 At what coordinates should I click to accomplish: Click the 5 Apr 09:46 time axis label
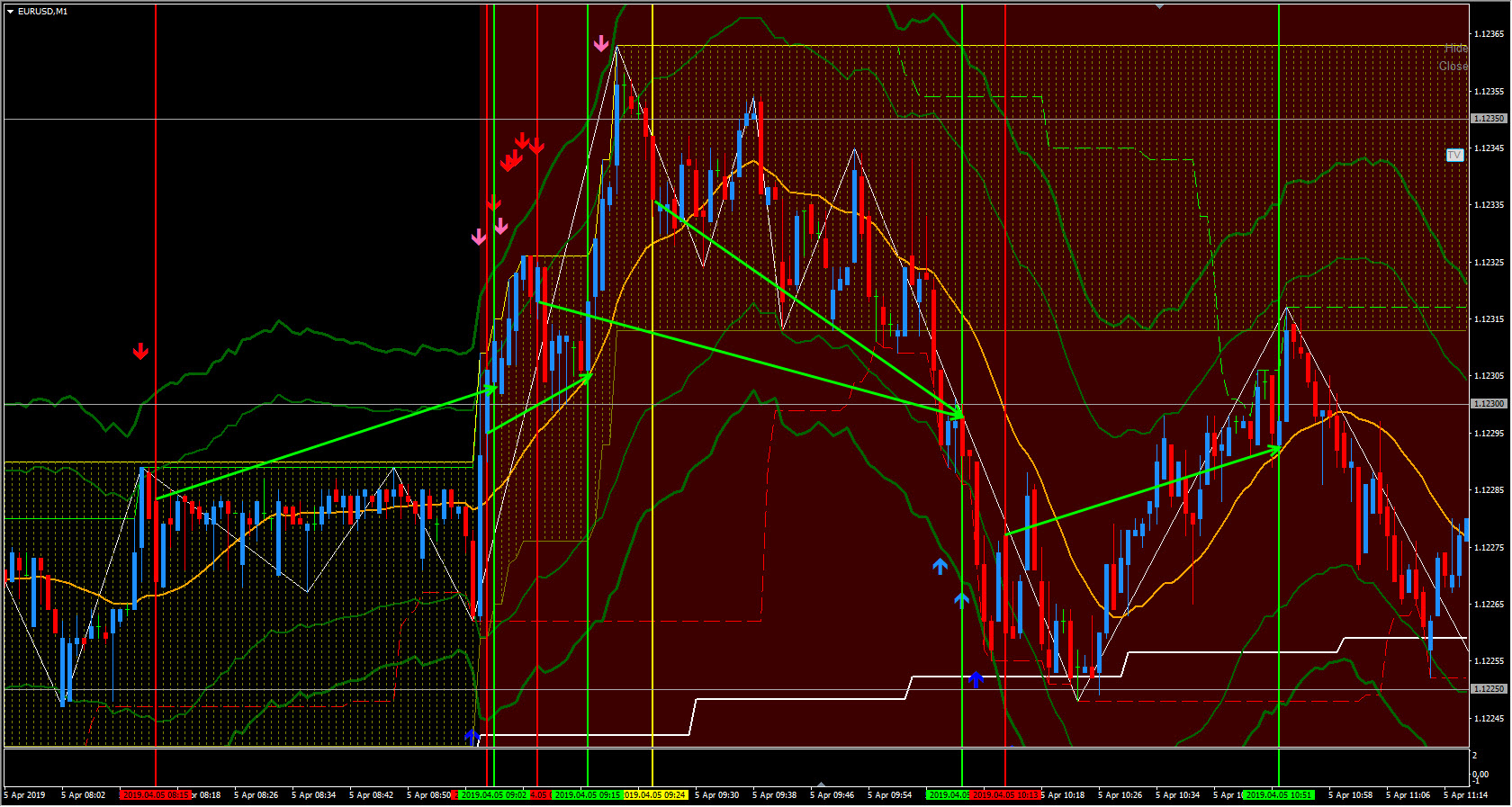point(832,795)
